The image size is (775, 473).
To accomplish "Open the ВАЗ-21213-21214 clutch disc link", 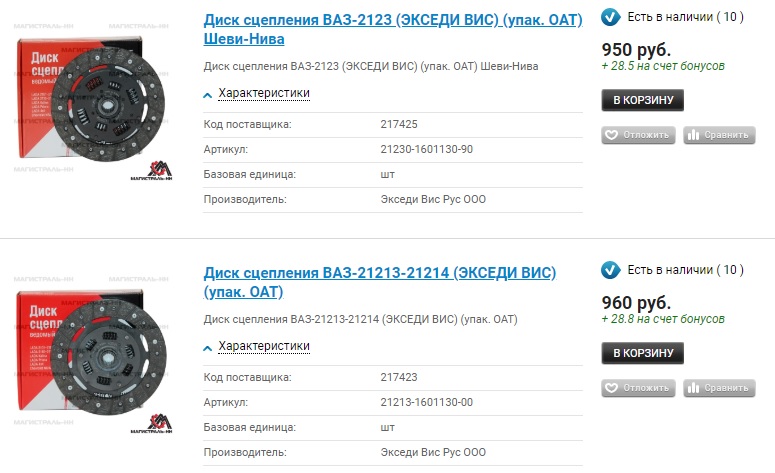I will (x=380, y=282).
